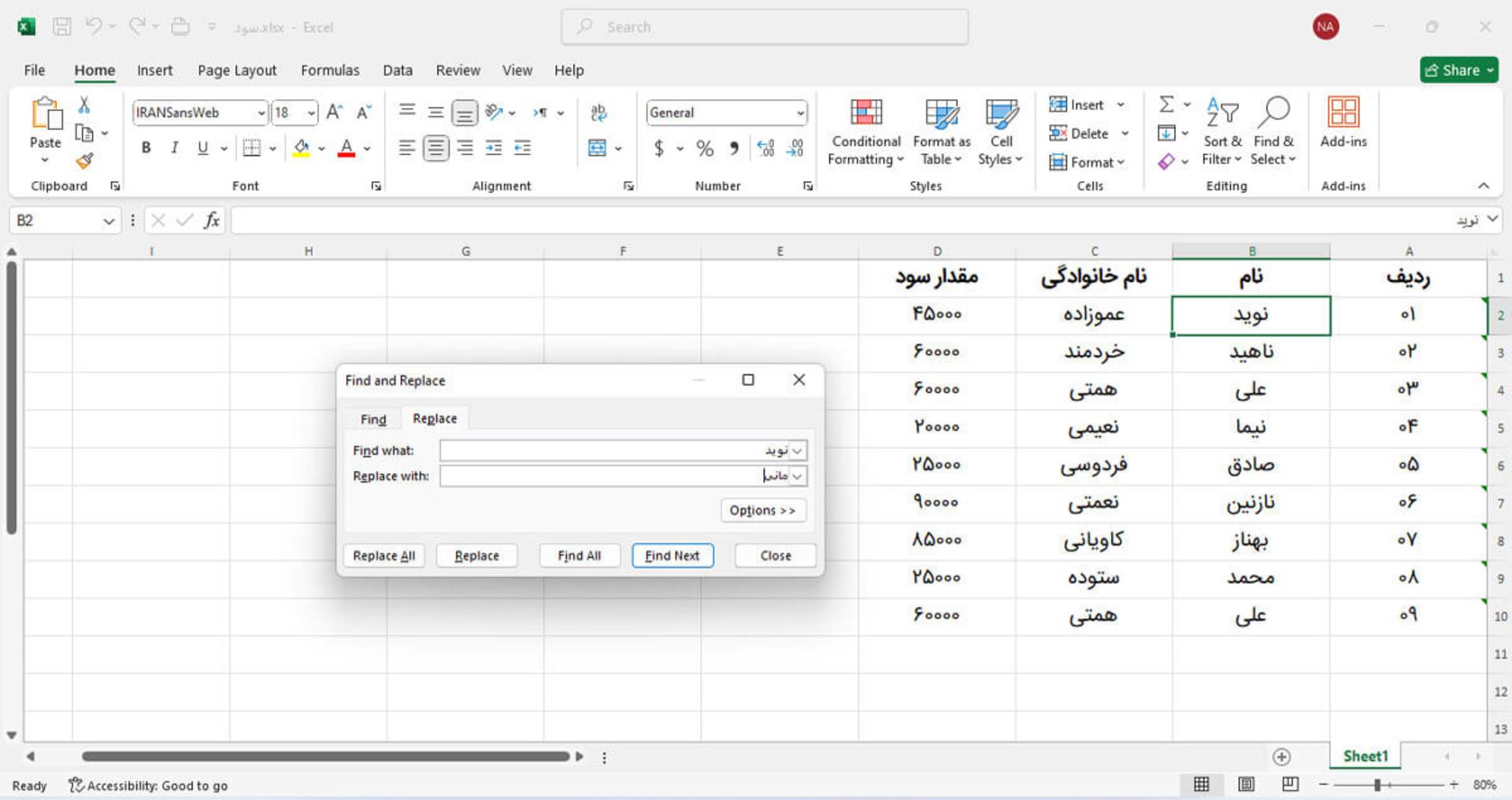This screenshot has height=800, width=1512.
Task: Apply Bold formatting
Action: click(146, 148)
